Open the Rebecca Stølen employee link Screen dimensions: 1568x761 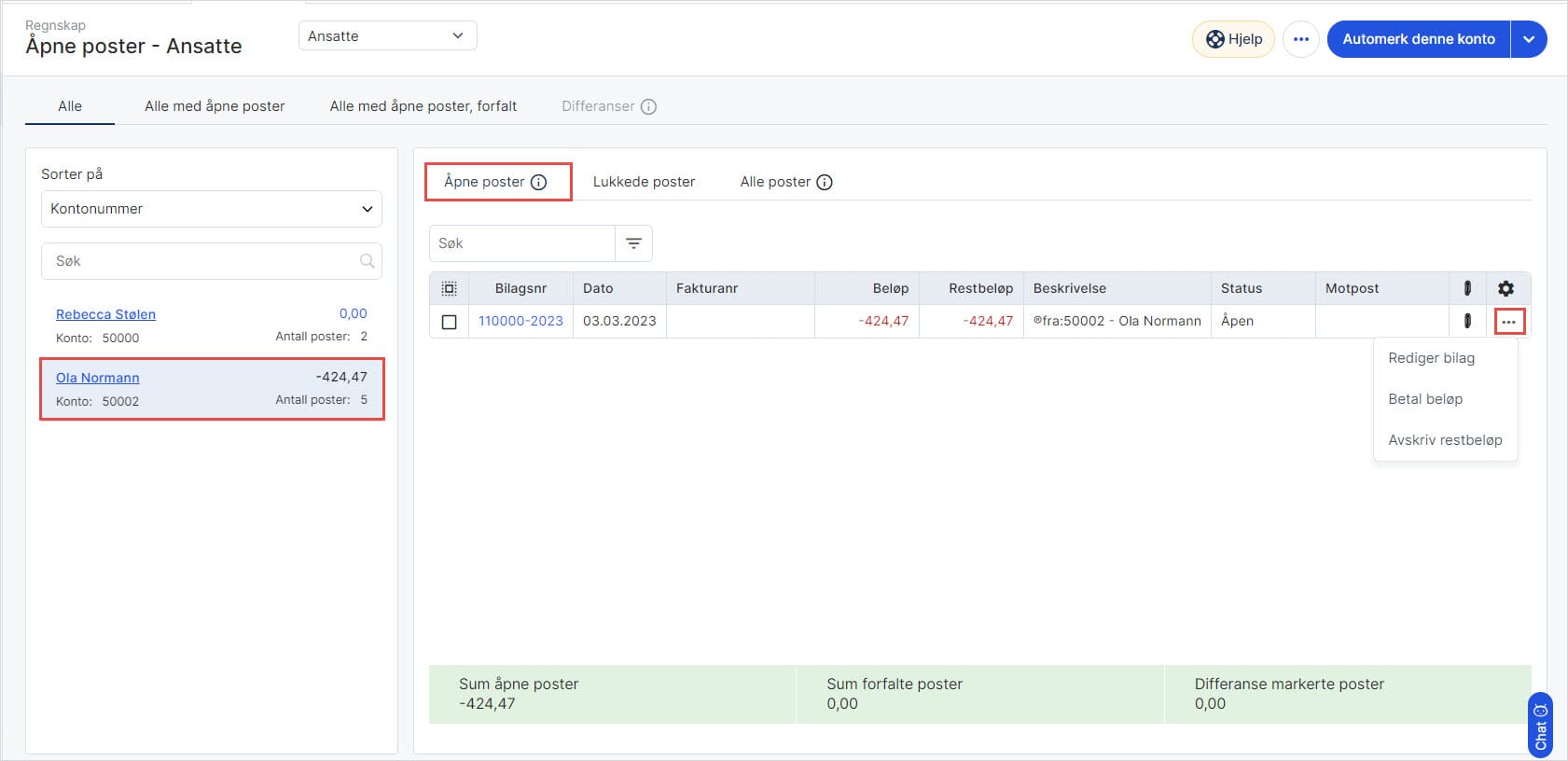[x=105, y=314]
